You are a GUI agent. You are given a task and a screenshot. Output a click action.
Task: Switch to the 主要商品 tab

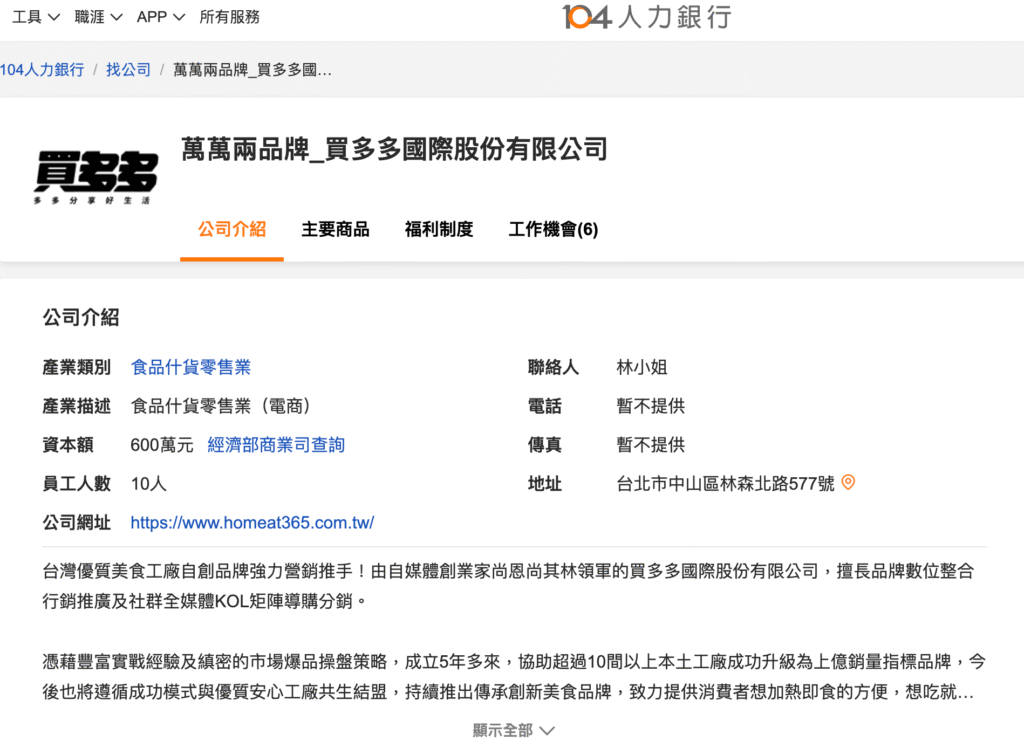pyautogui.click(x=335, y=229)
